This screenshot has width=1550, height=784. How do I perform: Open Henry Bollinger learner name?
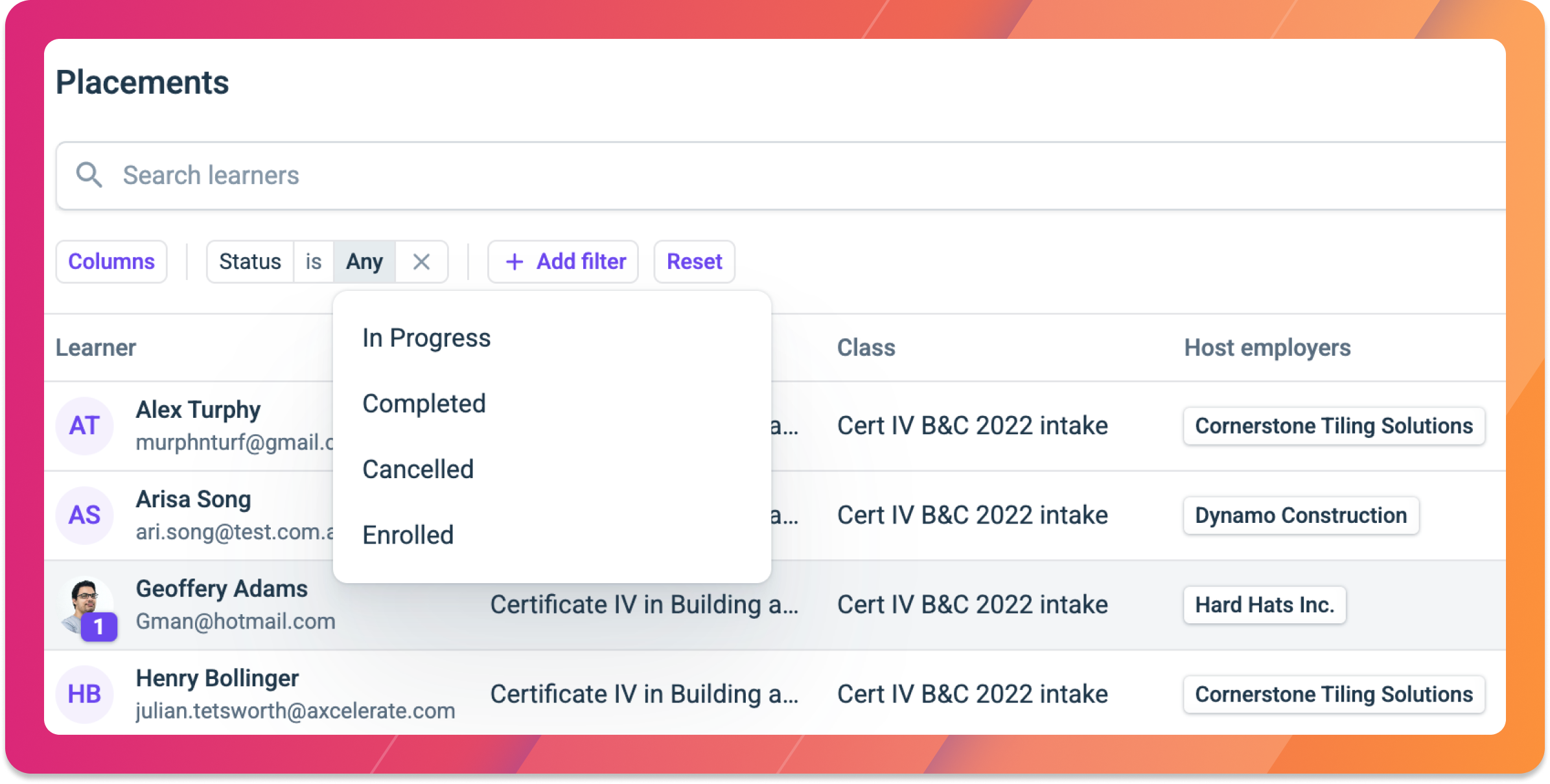pos(217,678)
